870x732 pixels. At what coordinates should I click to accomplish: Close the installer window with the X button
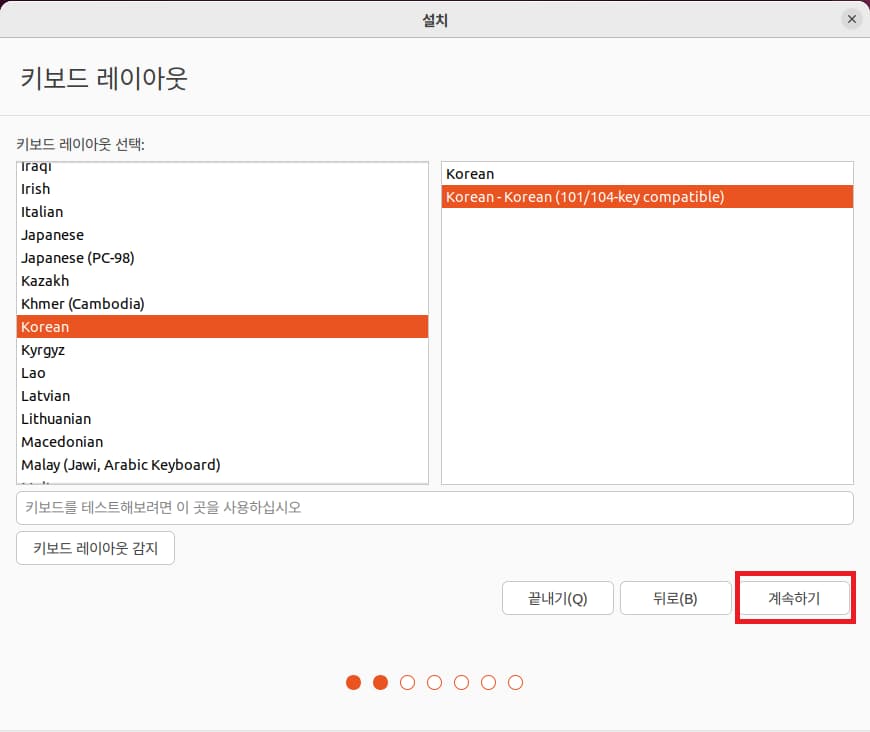click(x=852, y=19)
